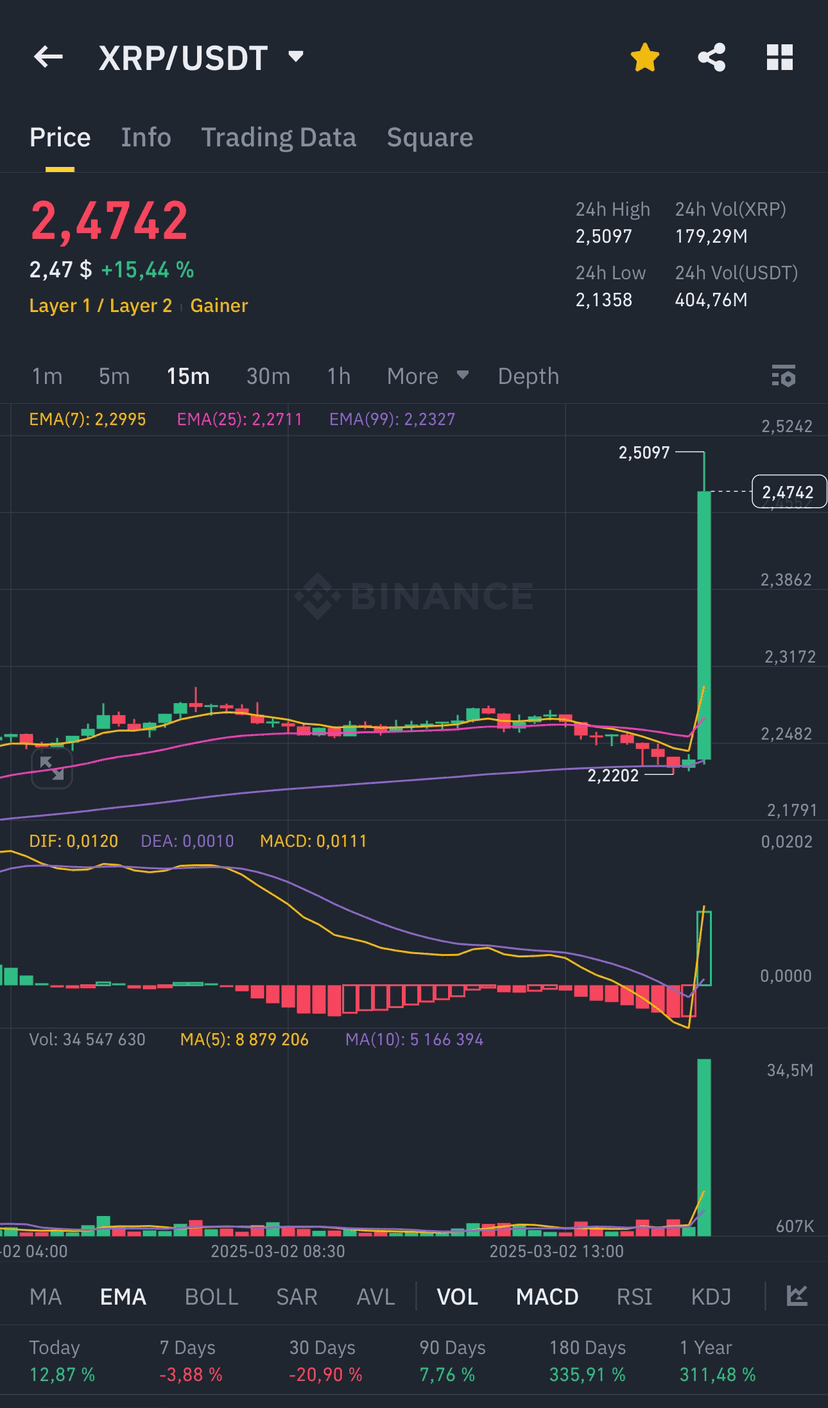Open chart settings icon
Screen dimensions: 828x1408
click(x=784, y=376)
